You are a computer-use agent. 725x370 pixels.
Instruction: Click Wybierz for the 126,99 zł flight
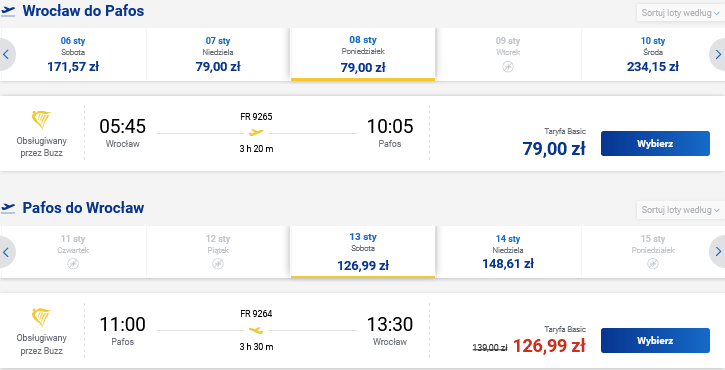pyautogui.click(x=655, y=340)
